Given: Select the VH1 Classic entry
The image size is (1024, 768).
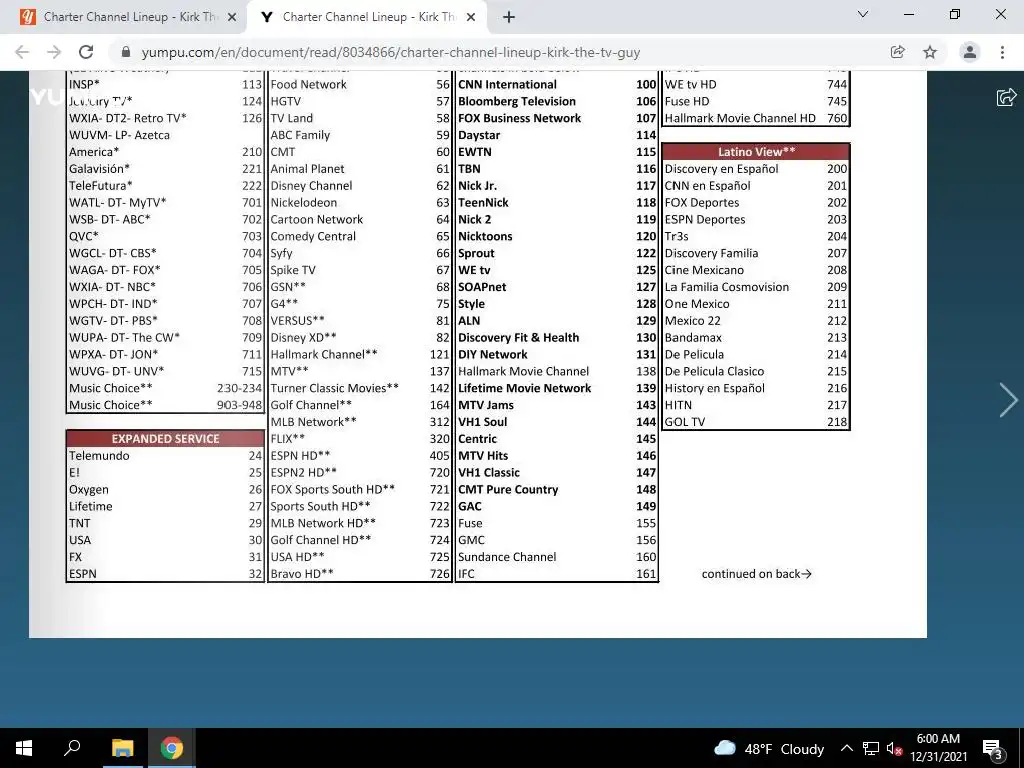Looking at the screenshot, I should pyautogui.click(x=556, y=472).
